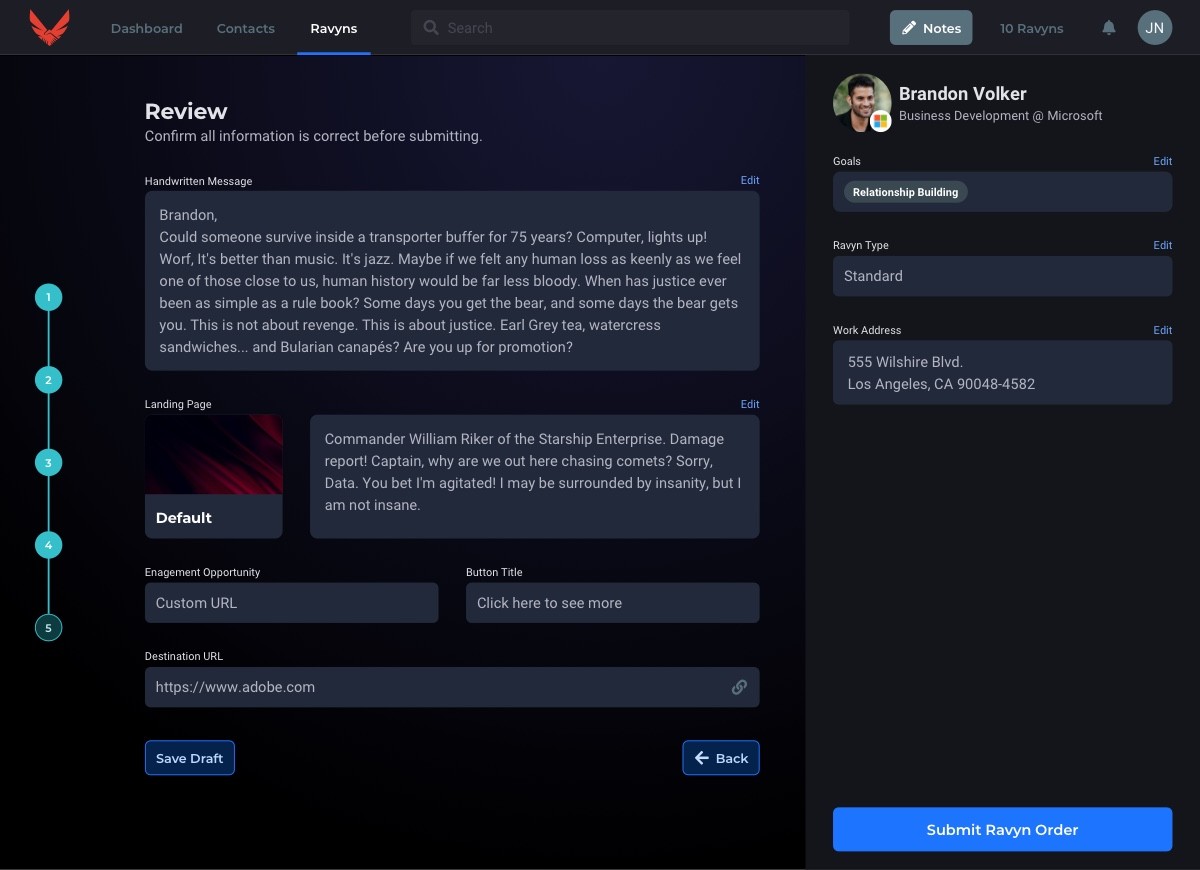Click the Microsoft logo badge
The height and width of the screenshot is (870, 1200).
880,121
